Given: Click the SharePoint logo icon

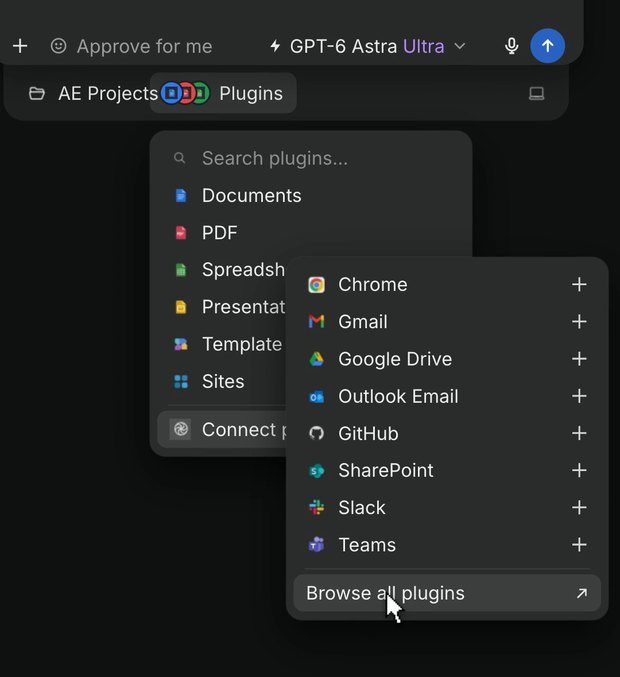Looking at the screenshot, I should click(x=316, y=471).
